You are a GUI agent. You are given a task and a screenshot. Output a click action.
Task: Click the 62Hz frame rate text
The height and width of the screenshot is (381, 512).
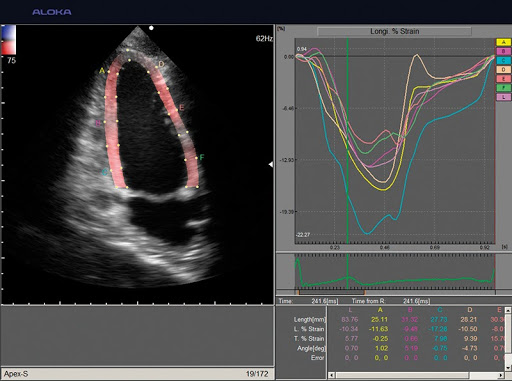coord(264,39)
